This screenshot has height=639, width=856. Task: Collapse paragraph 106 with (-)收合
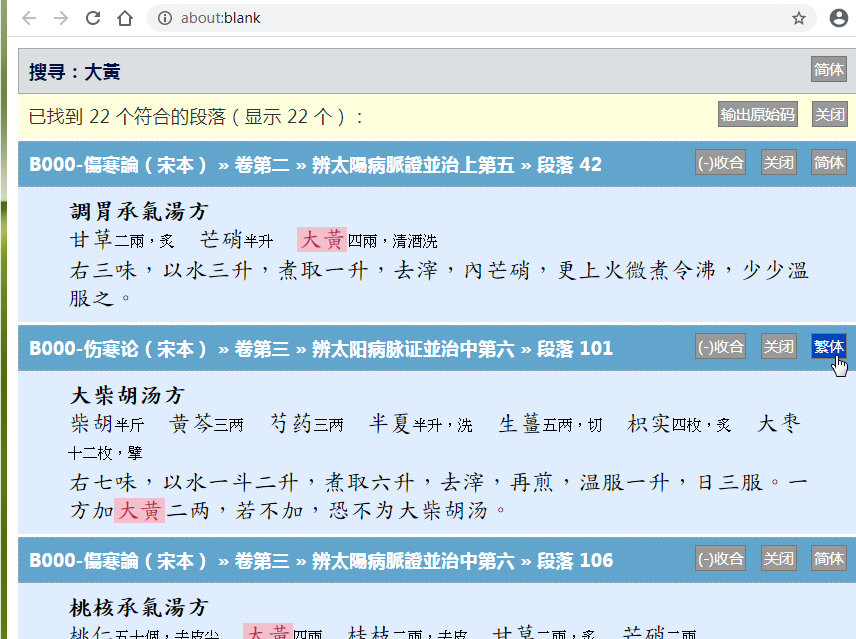tap(720, 559)
